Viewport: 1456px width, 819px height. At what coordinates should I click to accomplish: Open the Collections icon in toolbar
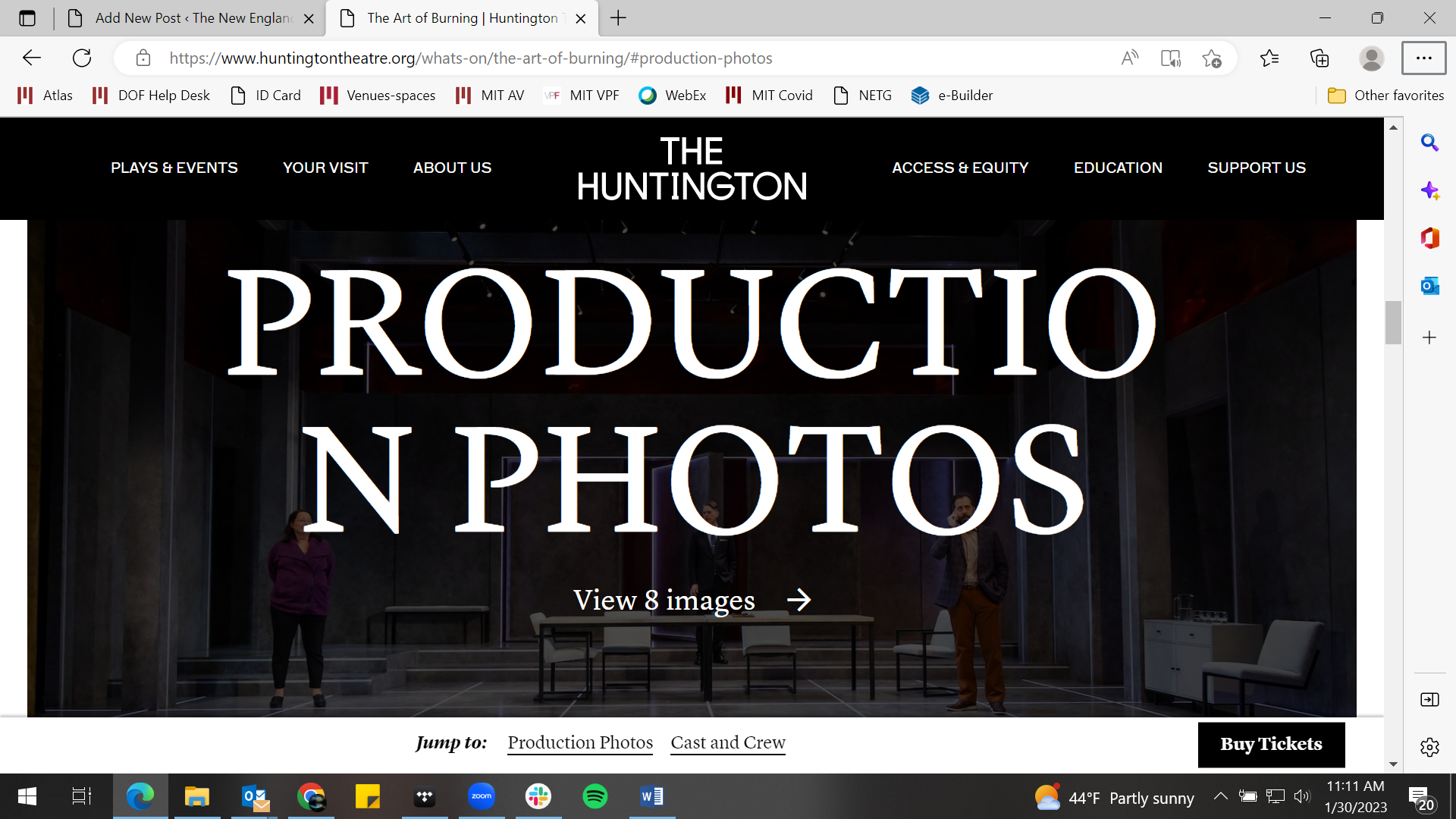1319,58
